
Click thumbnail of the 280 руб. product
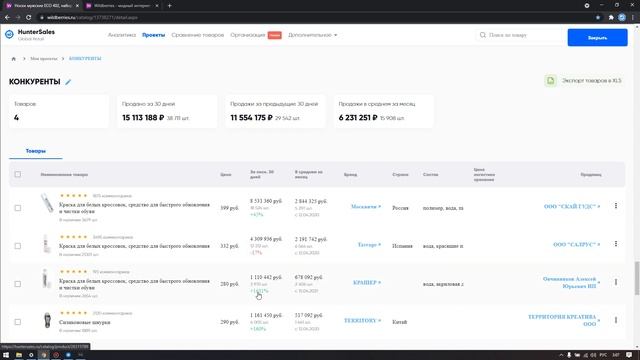click(x=46, y=278)
